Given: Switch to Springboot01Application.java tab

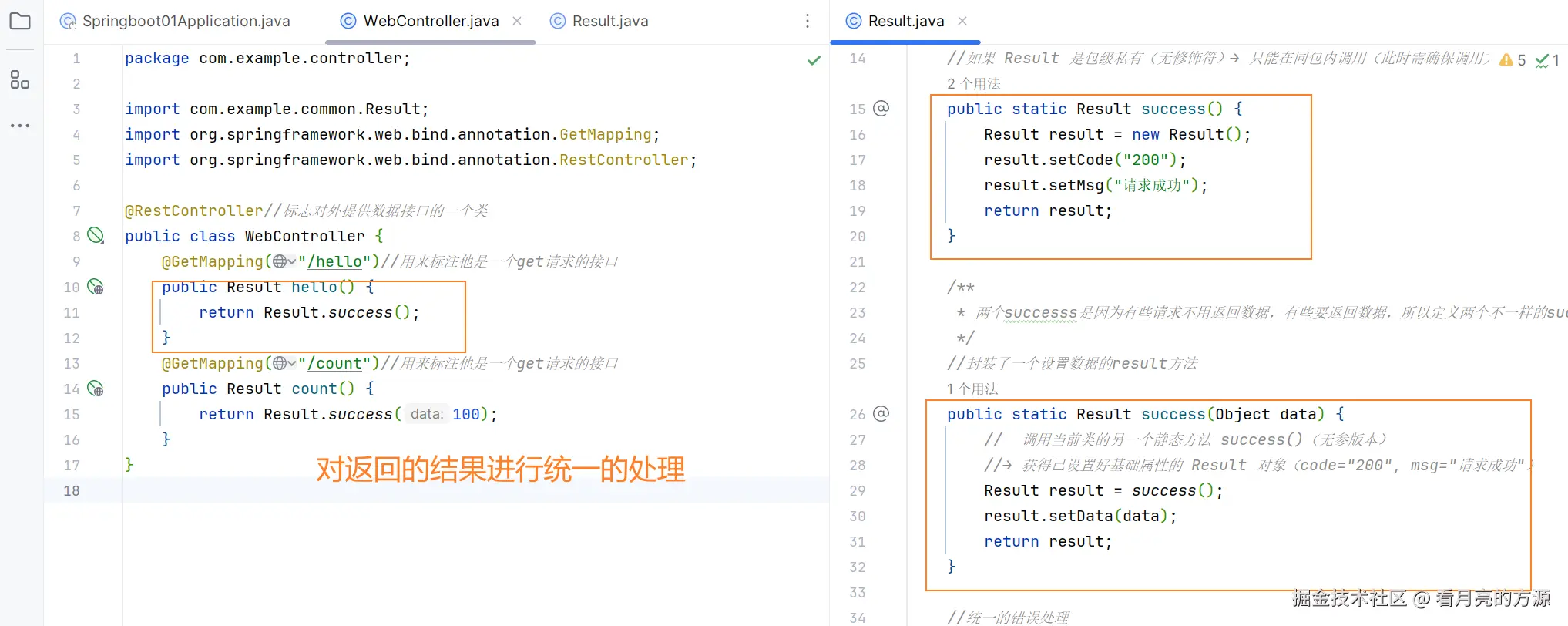Looking at the screenshot, I should 176,21.
